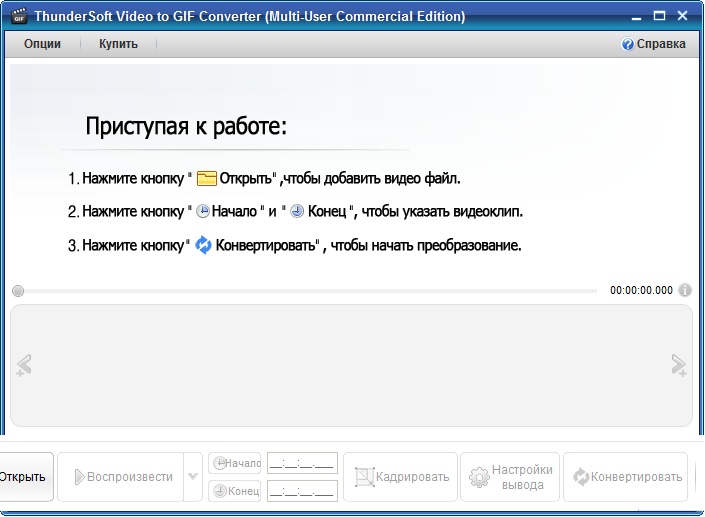Open Справка help
The image size is (705, 517).
(653, 44)
